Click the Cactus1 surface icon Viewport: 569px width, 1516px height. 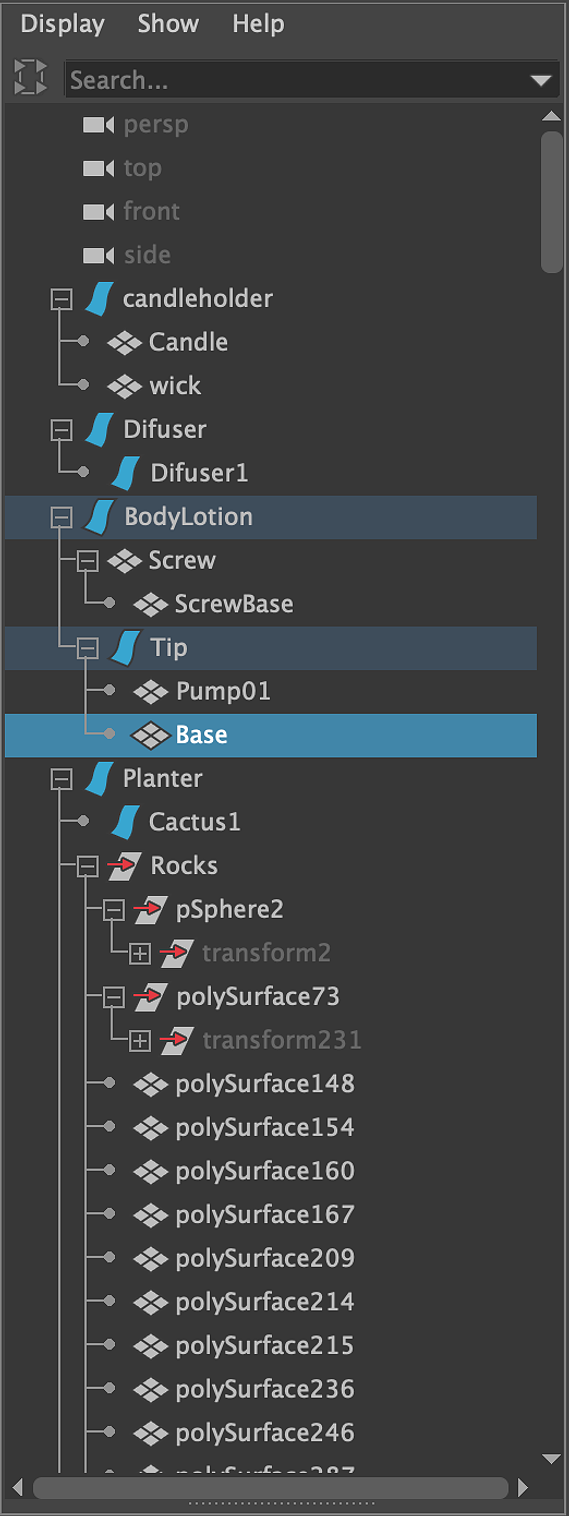(125, 822)
